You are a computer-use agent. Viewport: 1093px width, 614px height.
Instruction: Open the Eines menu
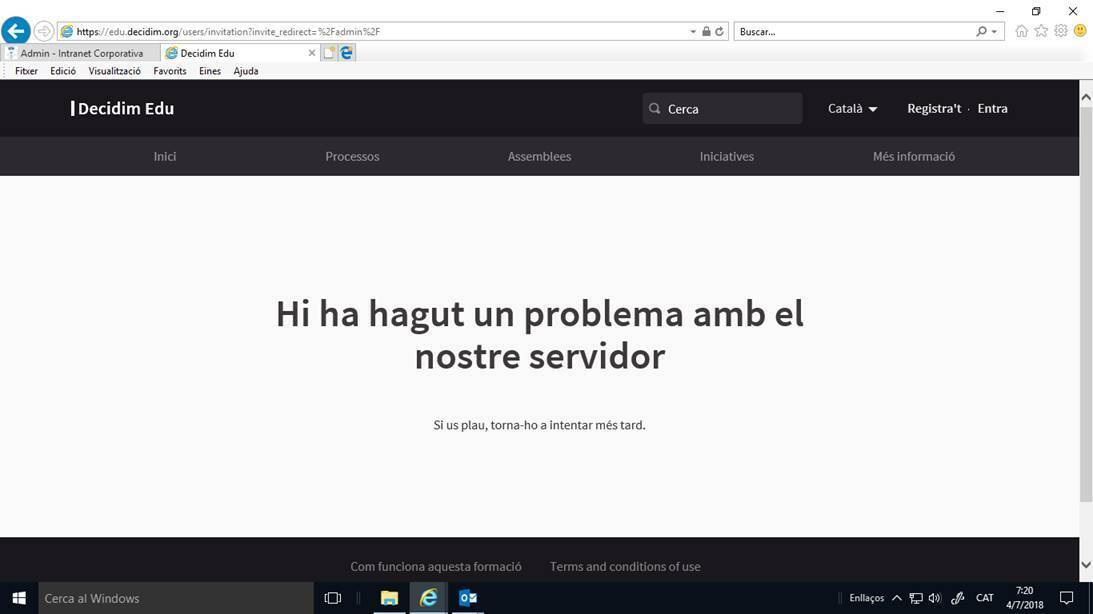pos(210,71)
